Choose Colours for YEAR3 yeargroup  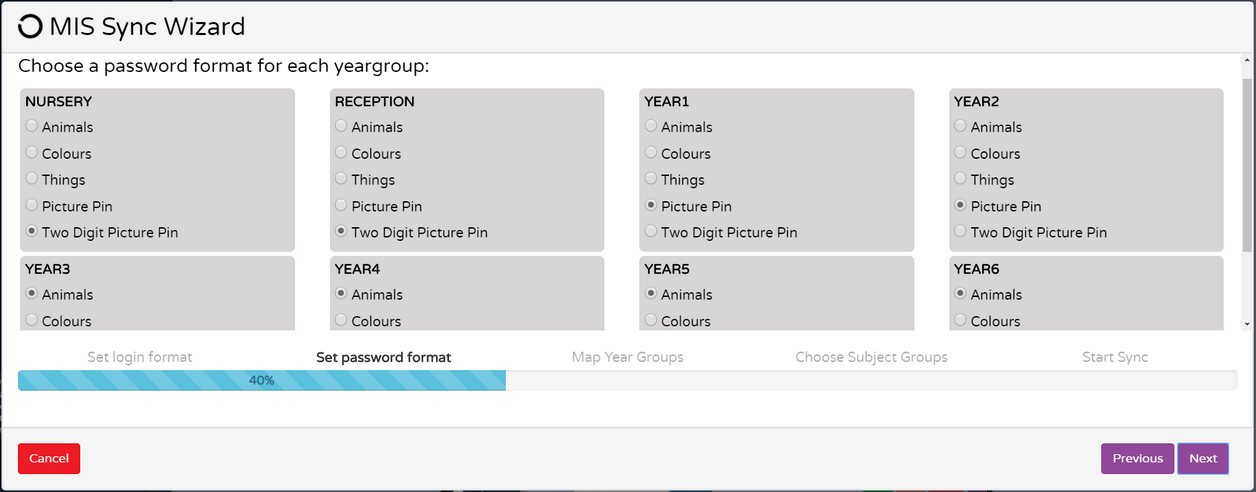[33, 321]
